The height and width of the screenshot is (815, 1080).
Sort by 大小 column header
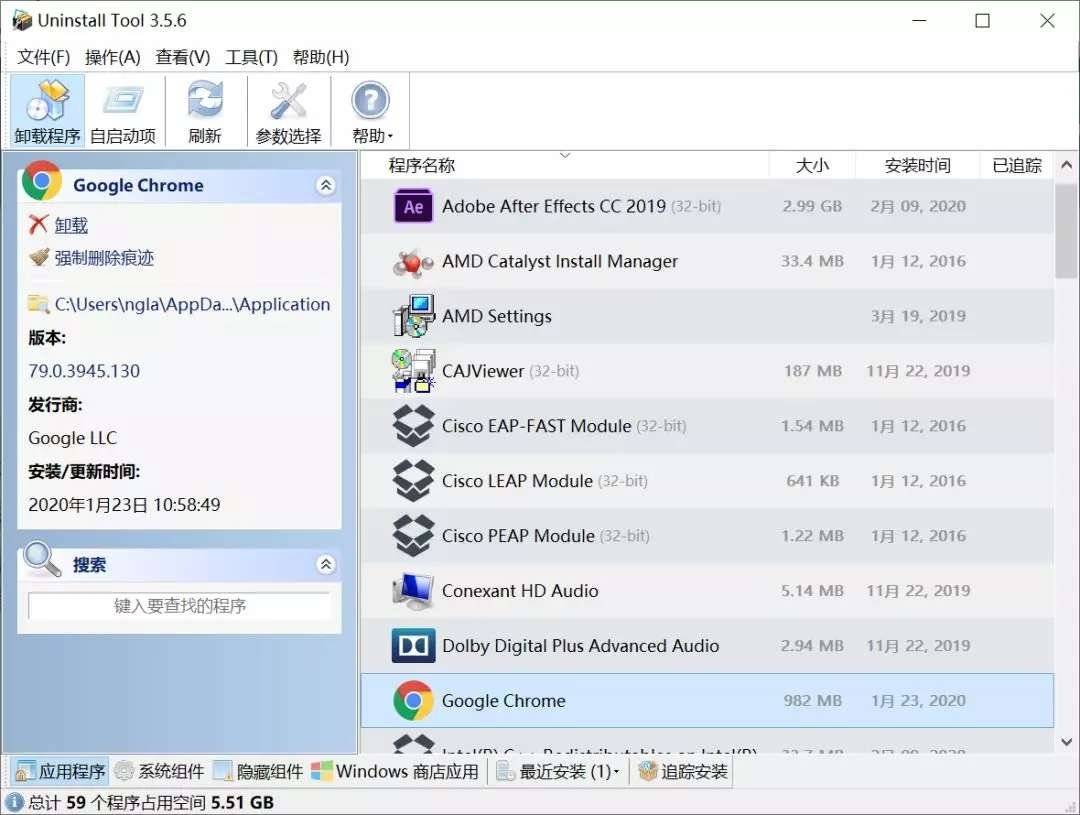pyautogui.click(x=812, y=165)
